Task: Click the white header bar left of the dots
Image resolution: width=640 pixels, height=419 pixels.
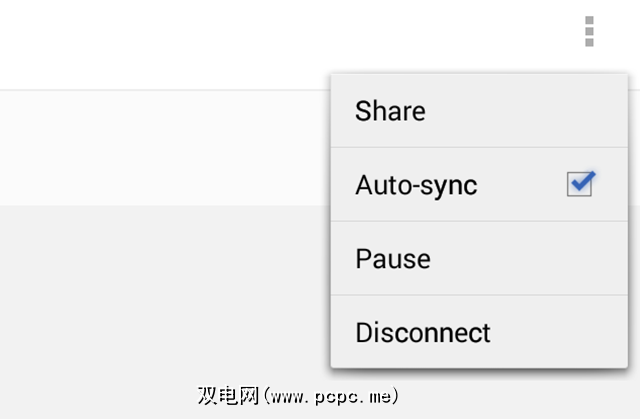Action: click(x=250, y=40)
